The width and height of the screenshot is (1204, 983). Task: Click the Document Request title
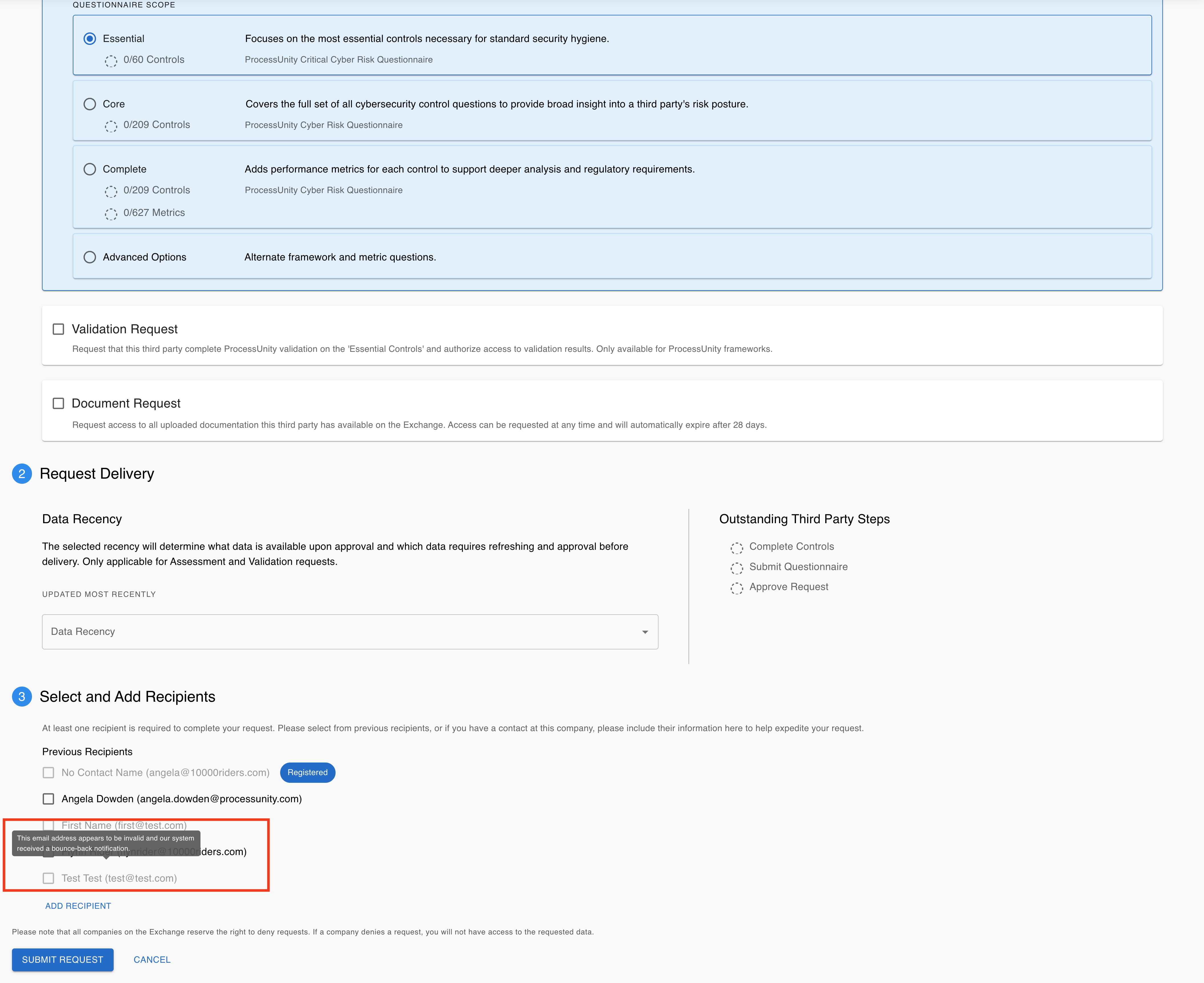pyautogui.click(x=126, y=403)
